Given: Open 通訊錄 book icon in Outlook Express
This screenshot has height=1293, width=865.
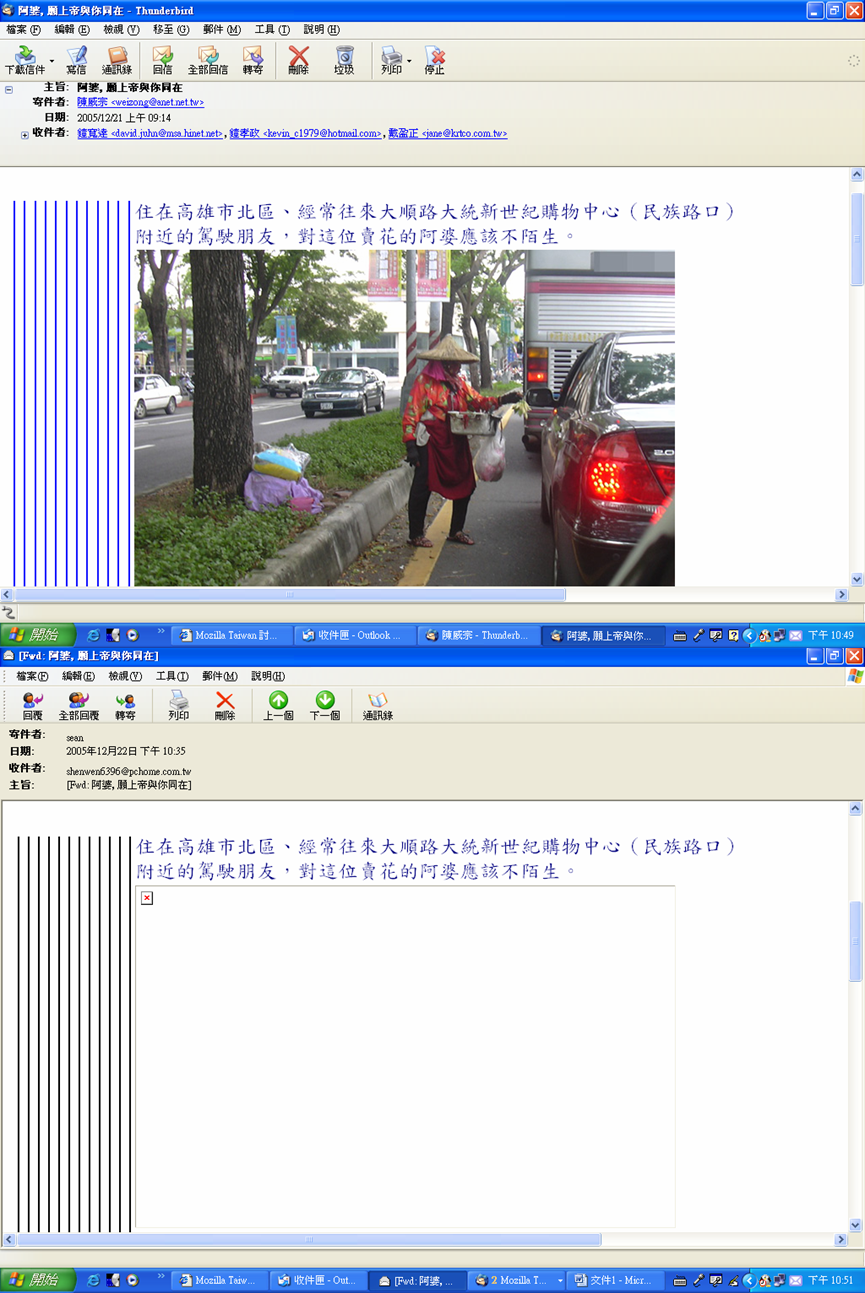Looking at the screenshot, I should click(378, 706).
